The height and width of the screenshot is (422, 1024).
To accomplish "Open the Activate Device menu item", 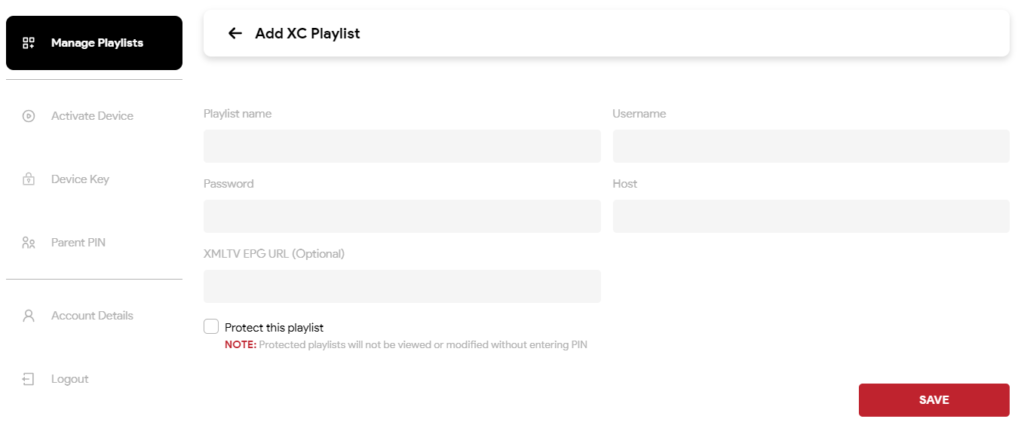I will [92, 116].
